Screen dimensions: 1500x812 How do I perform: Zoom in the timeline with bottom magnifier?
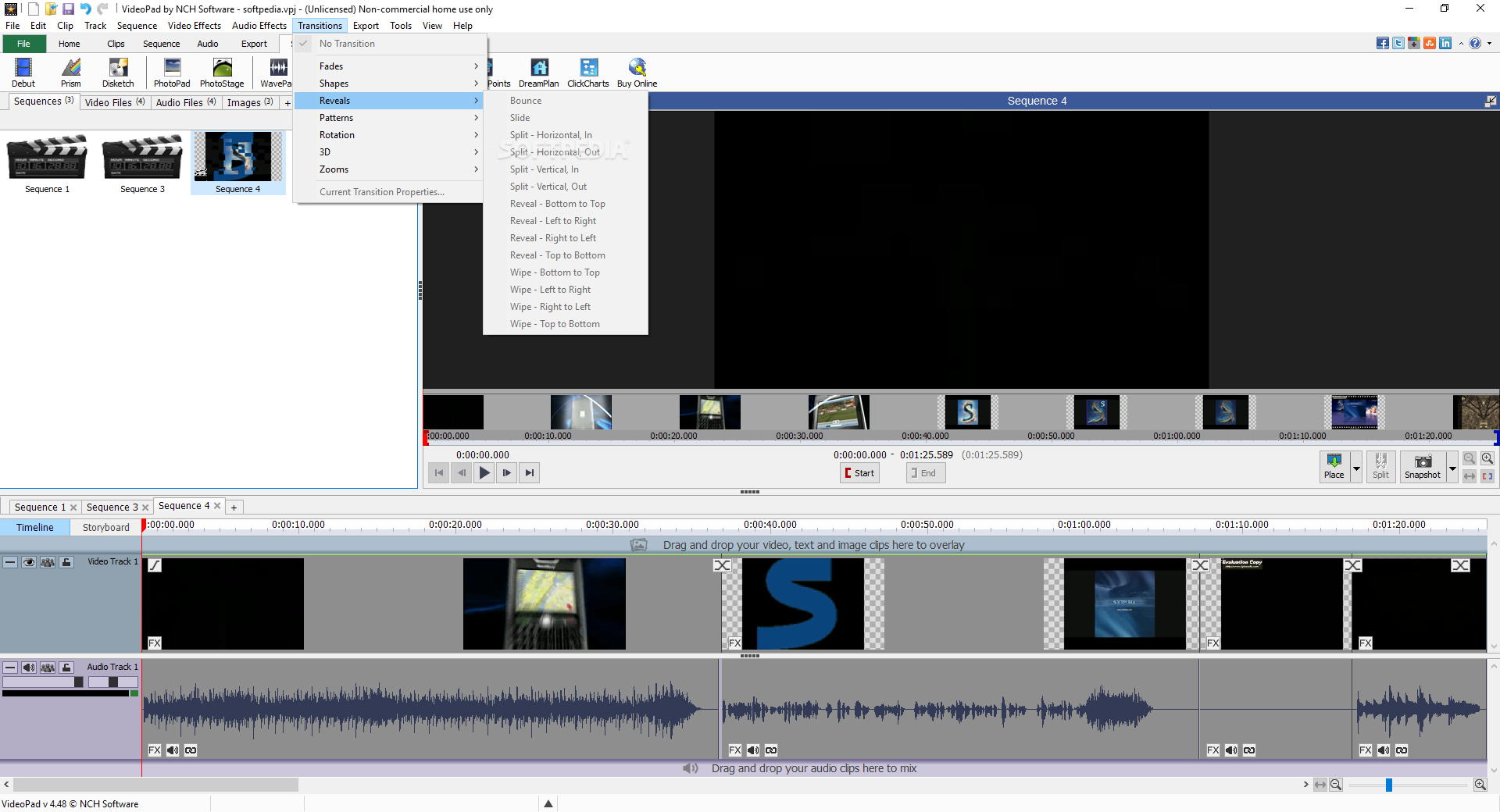(x=1480, y=785)
